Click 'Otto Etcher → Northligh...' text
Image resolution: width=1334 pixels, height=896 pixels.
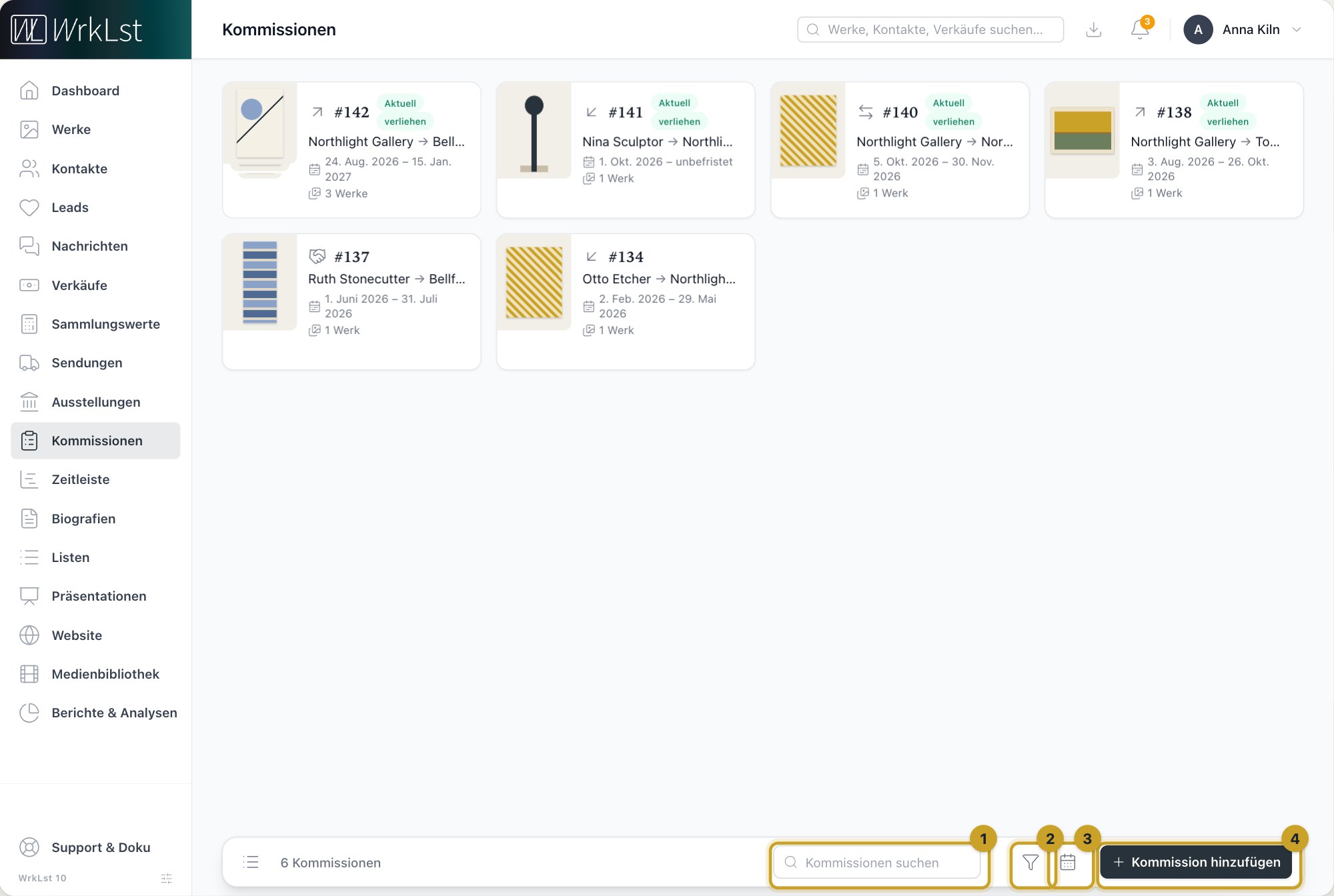(659, 279)
